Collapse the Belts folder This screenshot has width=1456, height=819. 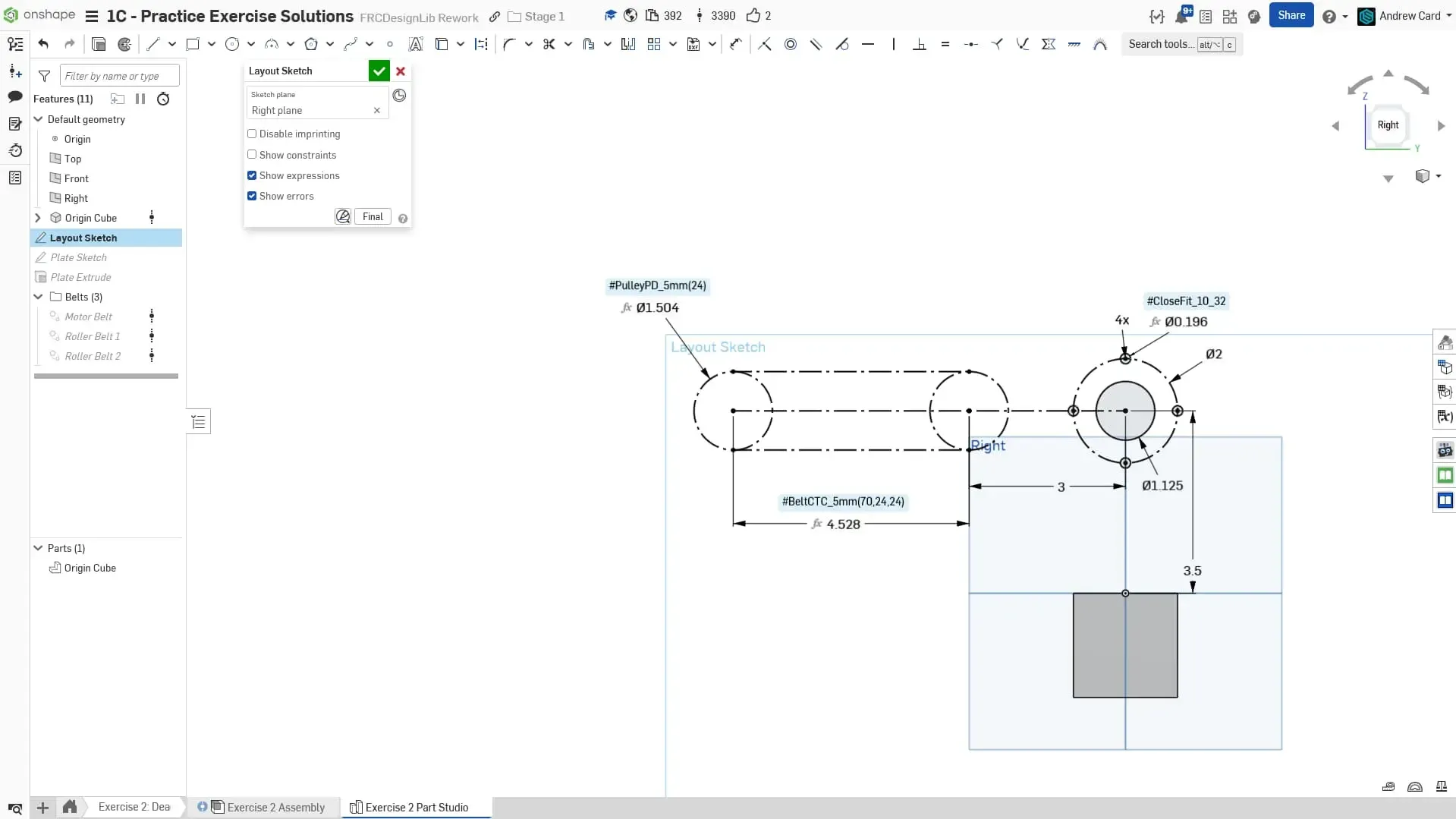38,297
